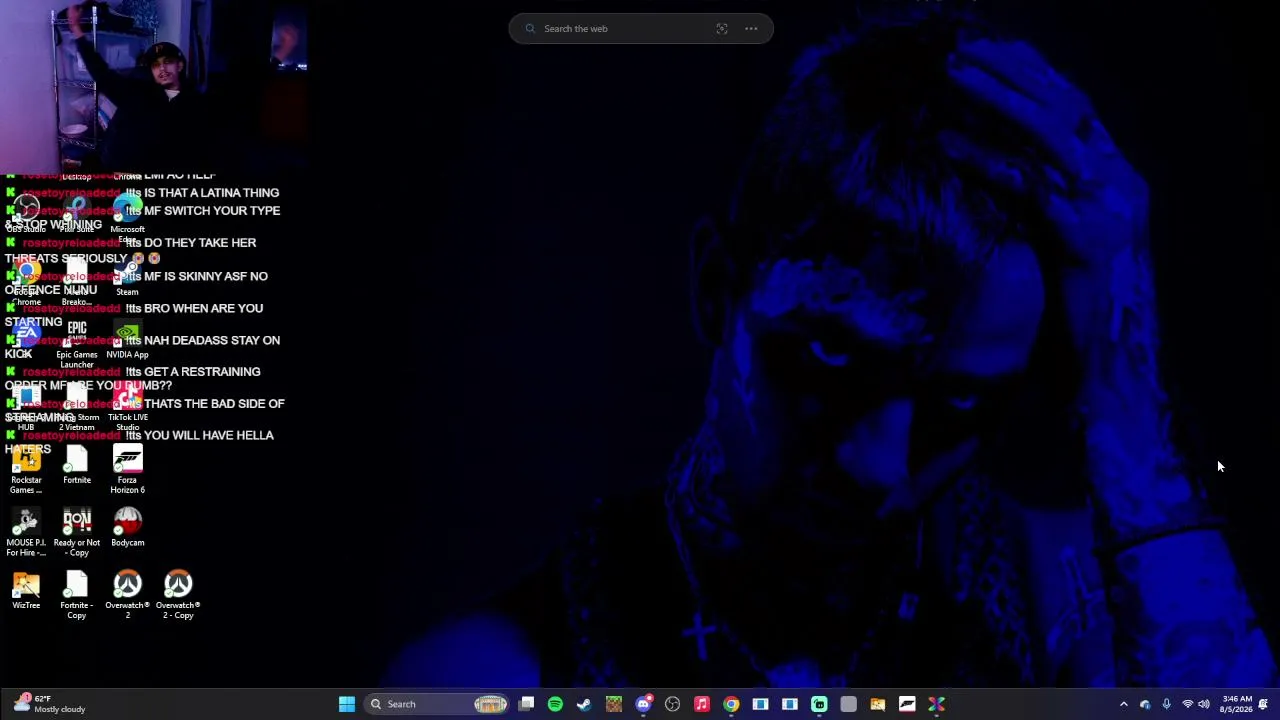Click the microphone tray icon

coord(1166,704)
